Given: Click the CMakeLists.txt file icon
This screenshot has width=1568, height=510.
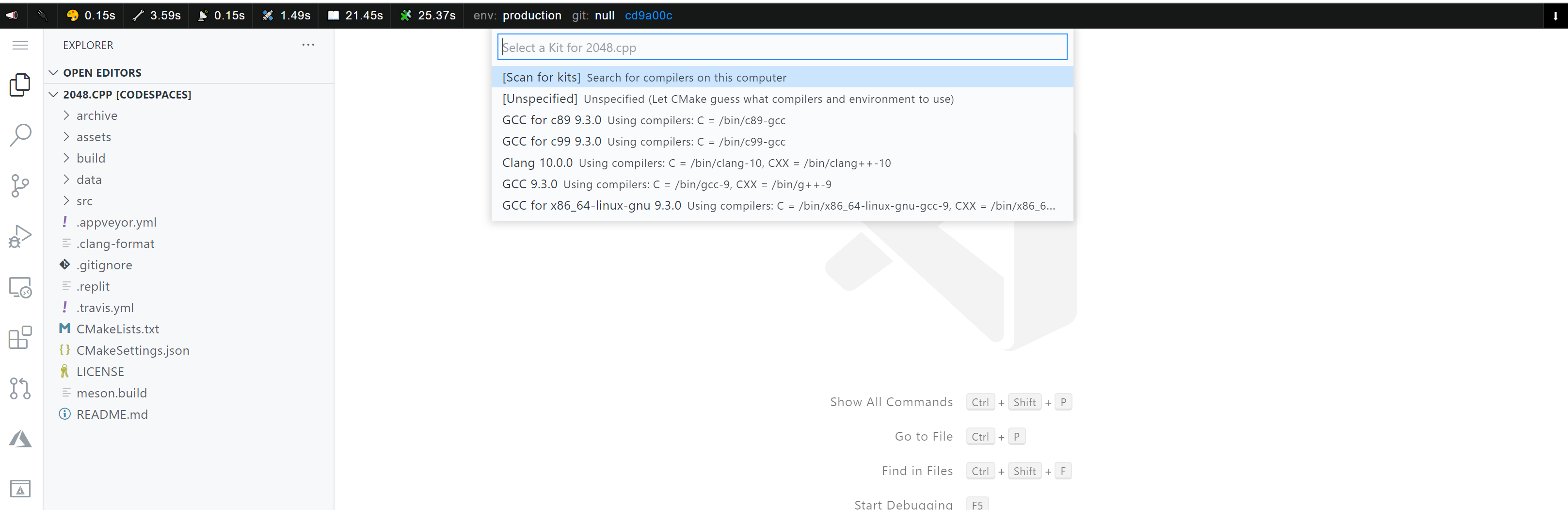Looking at the screenshot, I should (64, 329).
